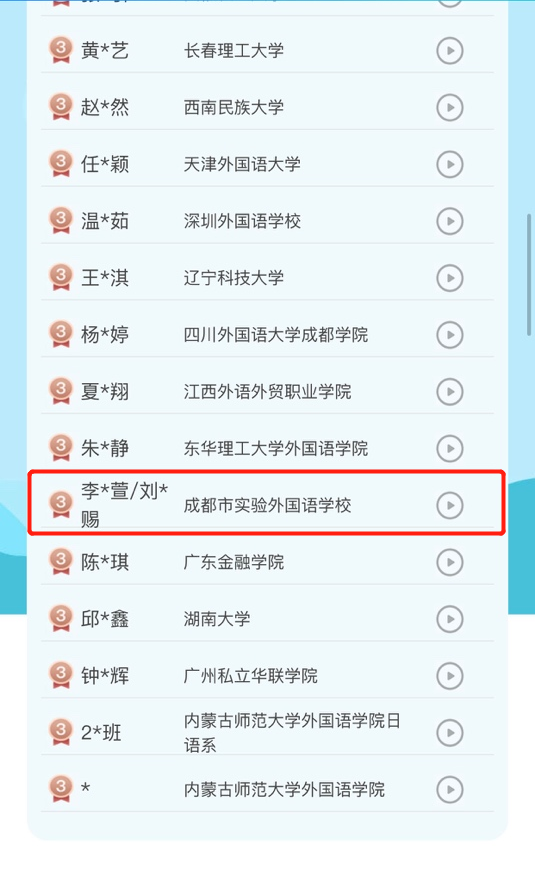The image size is (535, 870).
Task: Play 赵*然's submission from 西南民族大学
Action: coord(450,107)
